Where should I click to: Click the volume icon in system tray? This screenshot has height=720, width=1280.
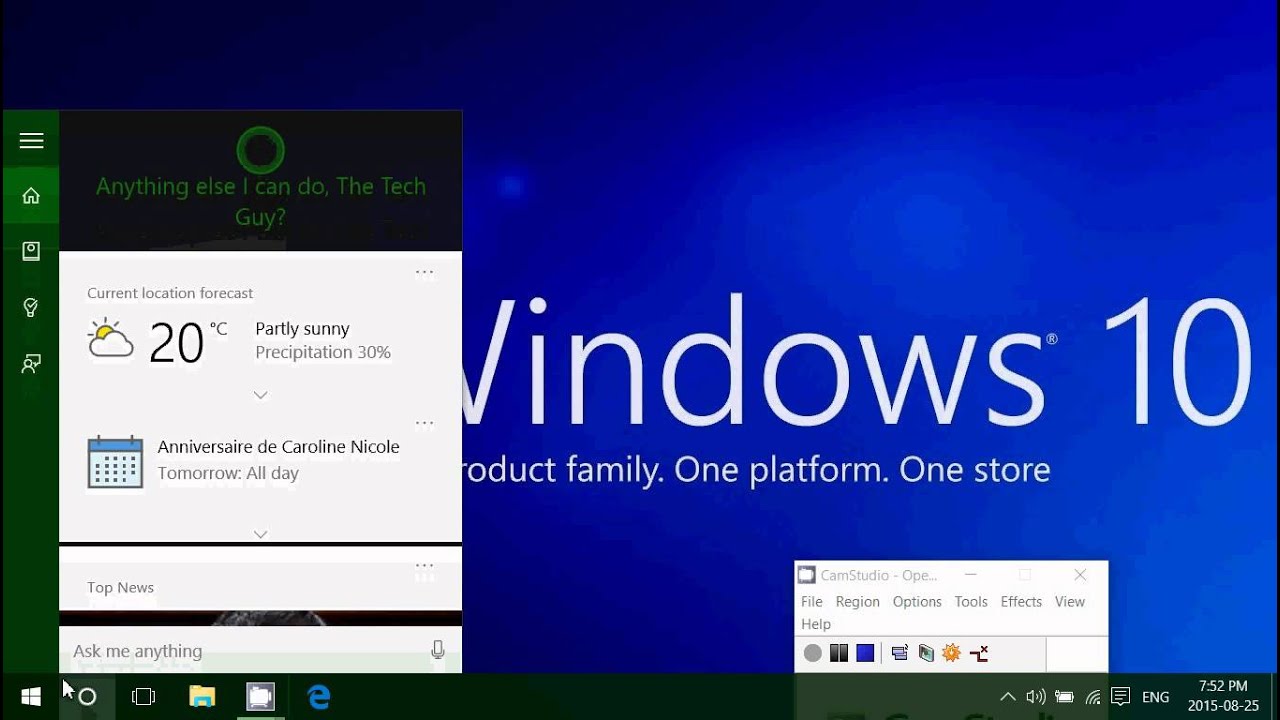click(1035, 697)
